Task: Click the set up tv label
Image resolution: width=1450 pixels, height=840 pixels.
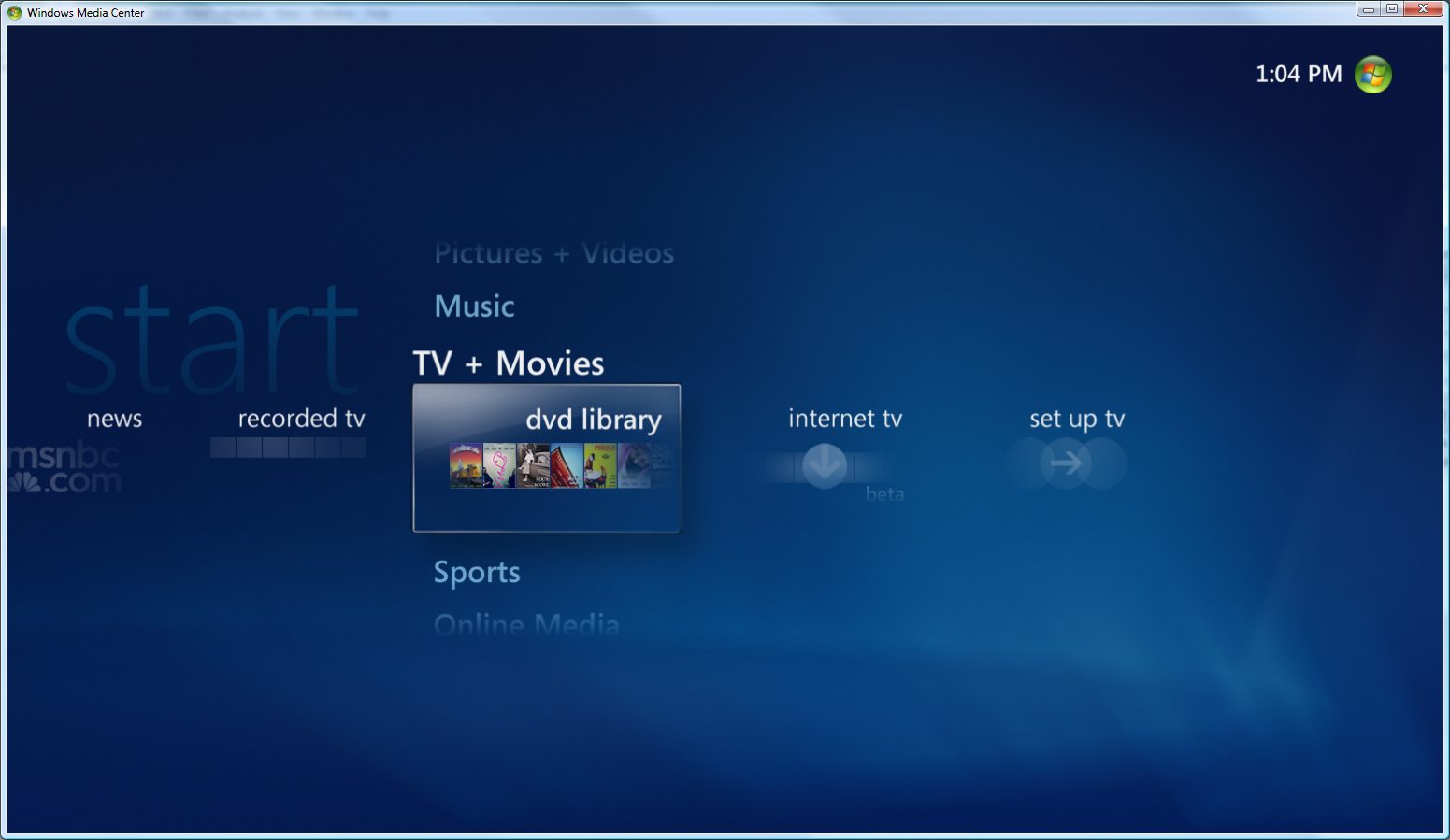Action: click(1077, 419)
